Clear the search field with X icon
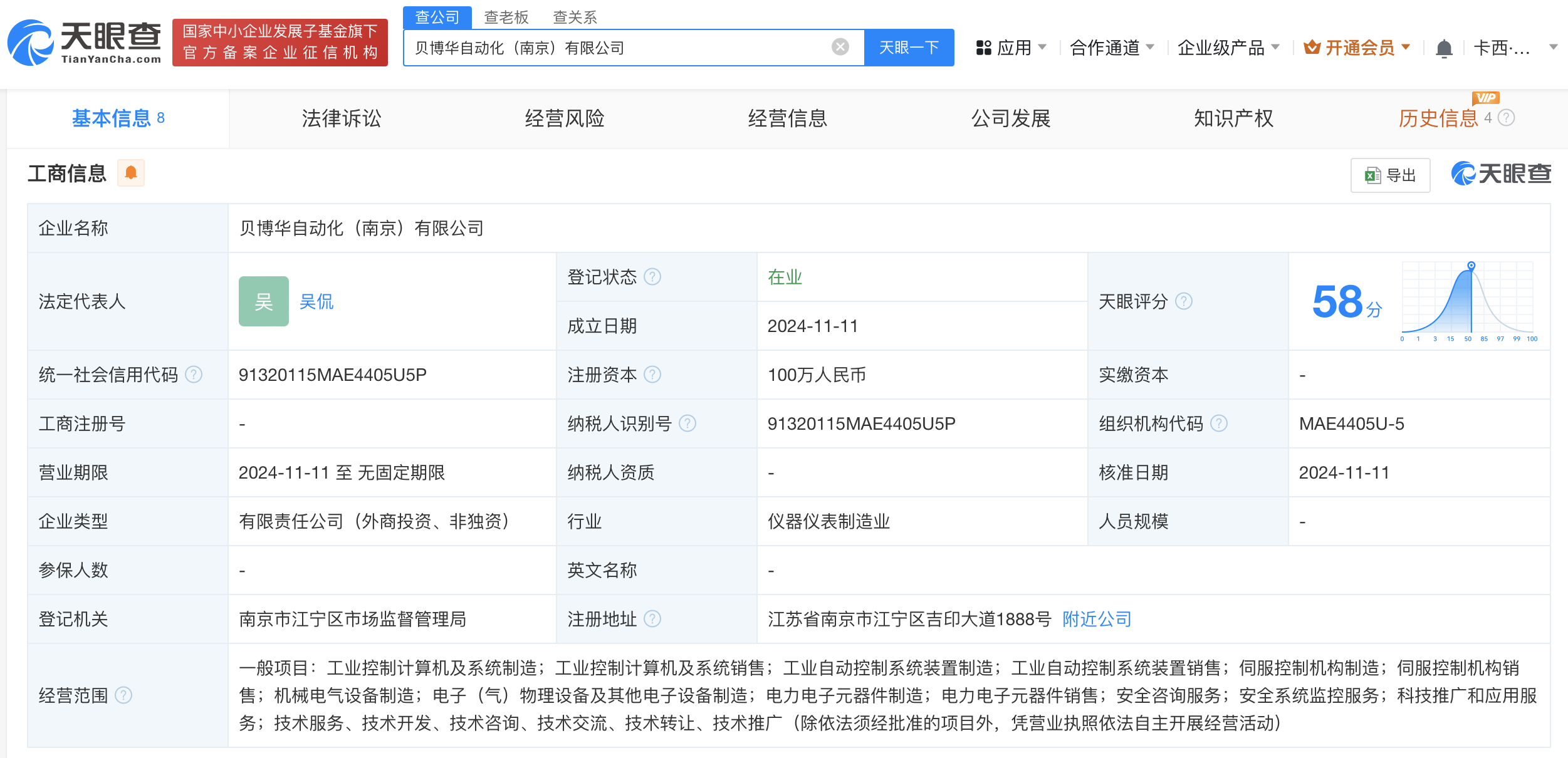Viewport: 1568px width, 758px height. click(840, 47)
